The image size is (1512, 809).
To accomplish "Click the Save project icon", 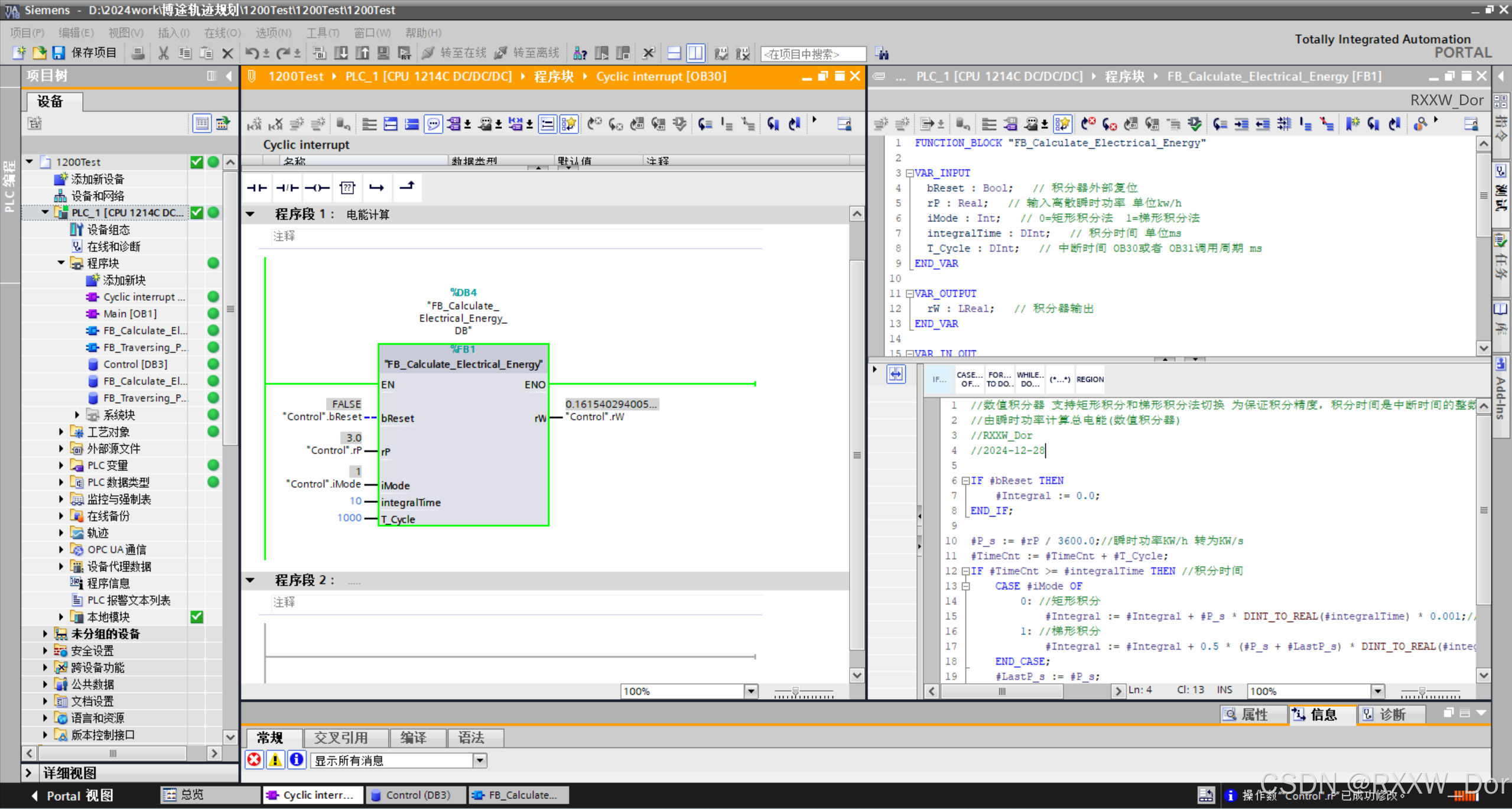I will [58, 53].
